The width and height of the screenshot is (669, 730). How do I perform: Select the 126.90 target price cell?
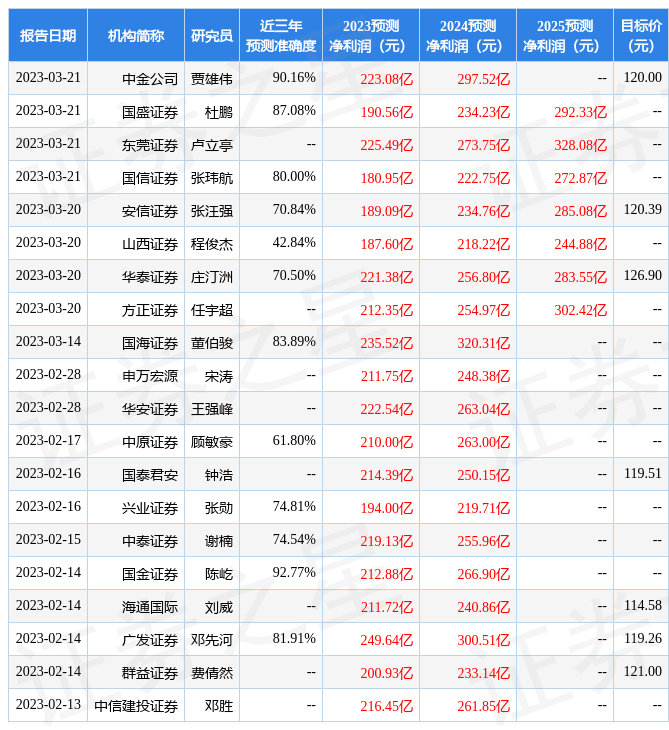click(x=641, y=276)
